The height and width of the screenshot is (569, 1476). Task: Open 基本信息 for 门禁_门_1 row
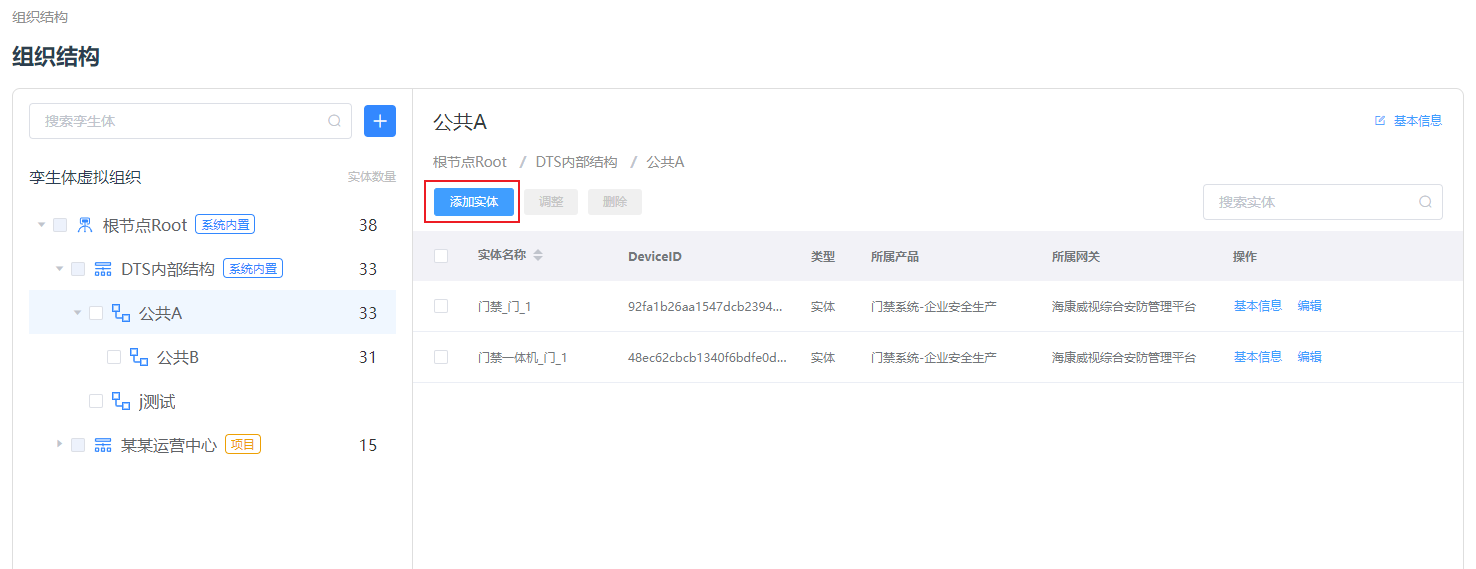[1257, 306]
